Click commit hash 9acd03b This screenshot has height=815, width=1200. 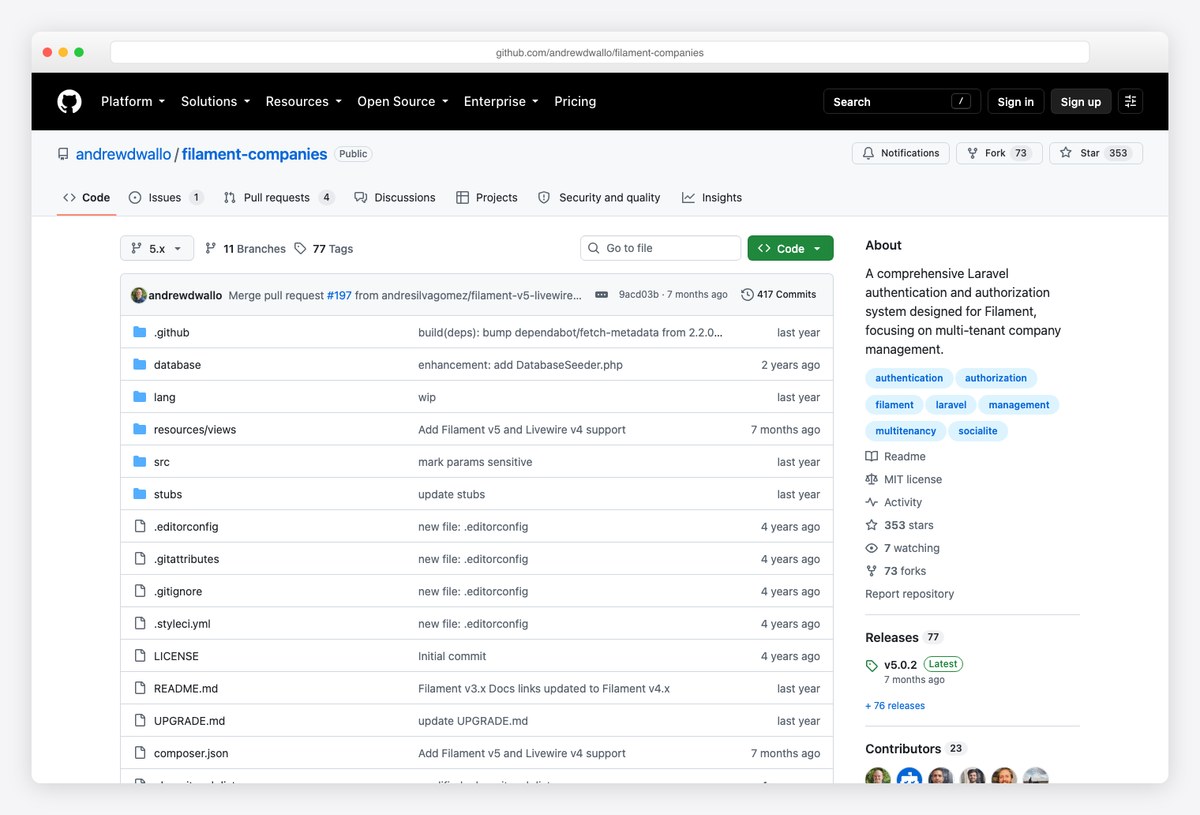639,295
